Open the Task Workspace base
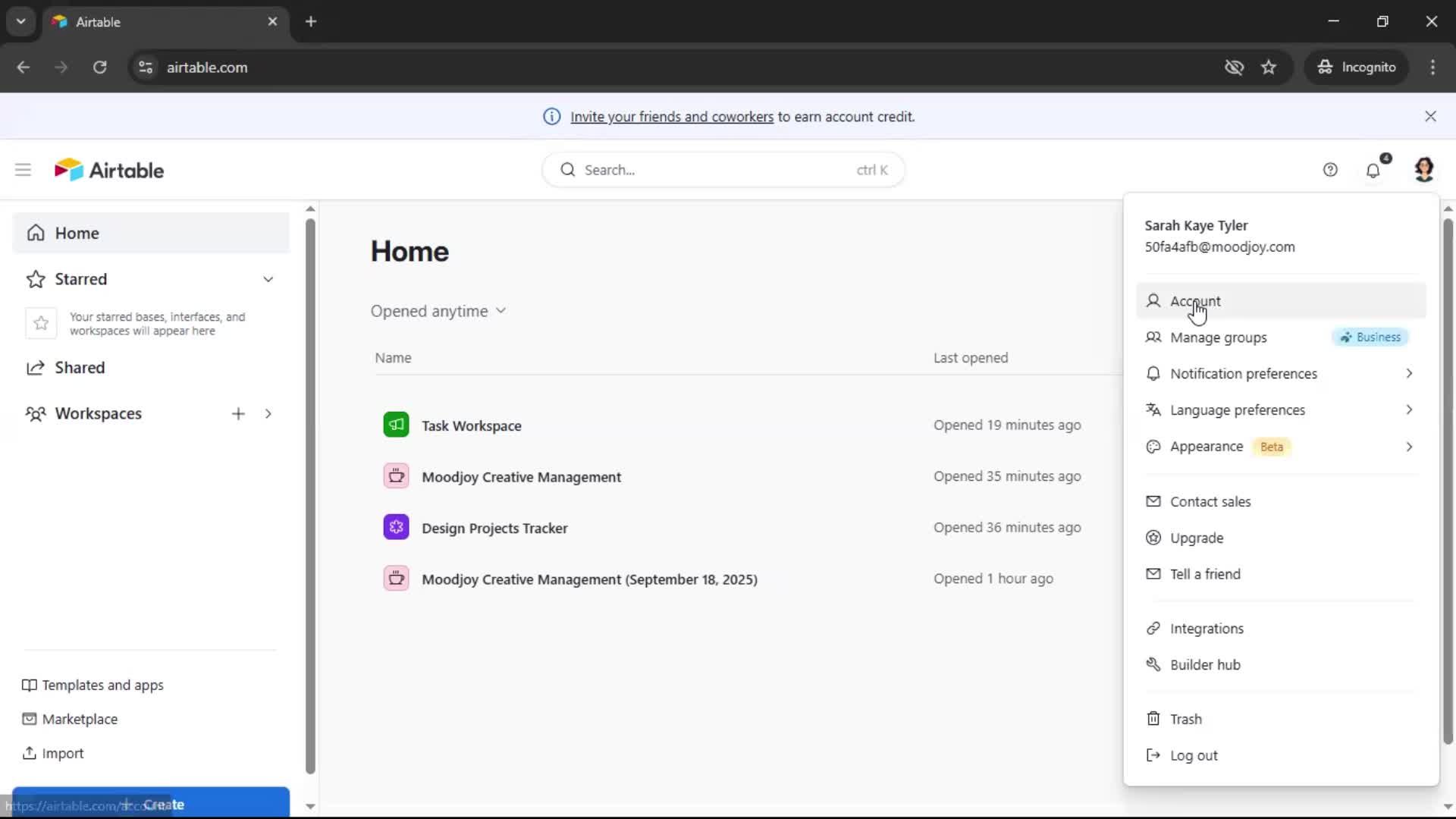 [472, 425]
